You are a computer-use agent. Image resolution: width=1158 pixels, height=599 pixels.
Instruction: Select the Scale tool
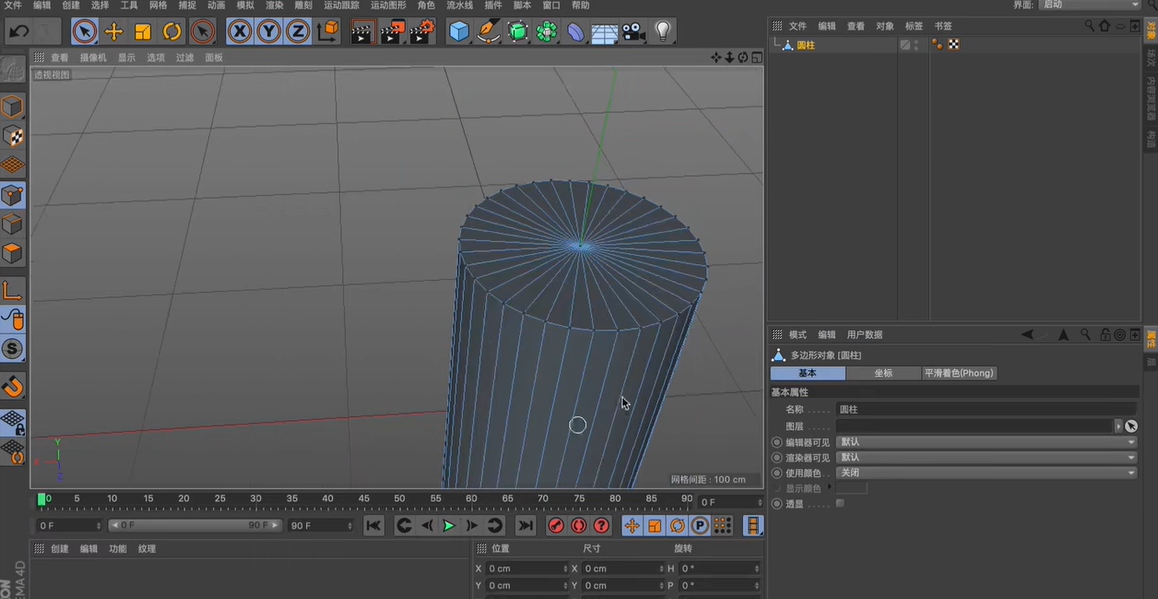point(143,31)
